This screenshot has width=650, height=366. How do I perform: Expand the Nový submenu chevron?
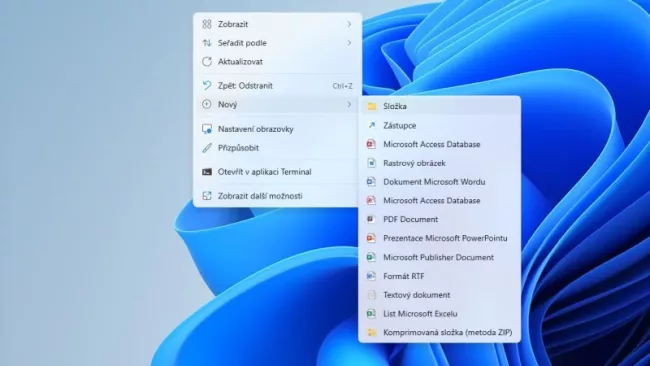(x=349, y=104)
